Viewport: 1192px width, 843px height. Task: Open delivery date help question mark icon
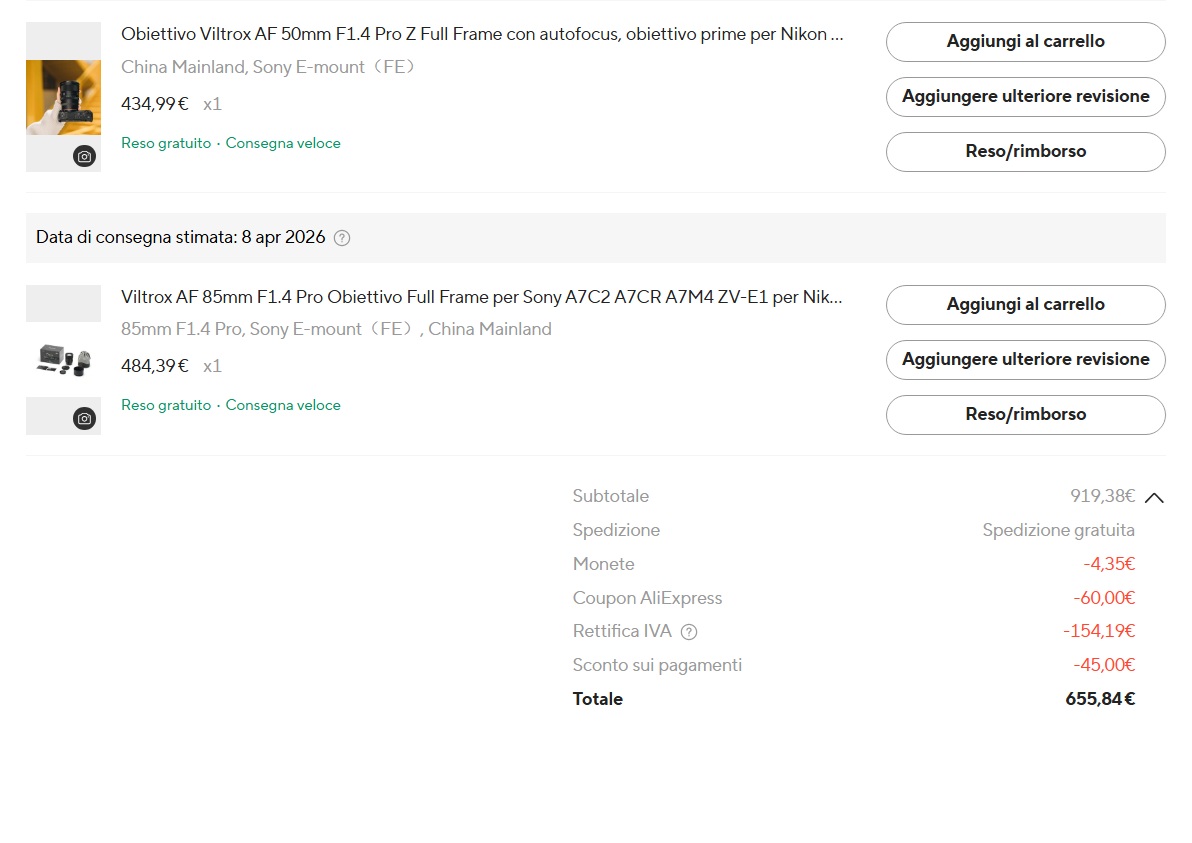(342, 238)
